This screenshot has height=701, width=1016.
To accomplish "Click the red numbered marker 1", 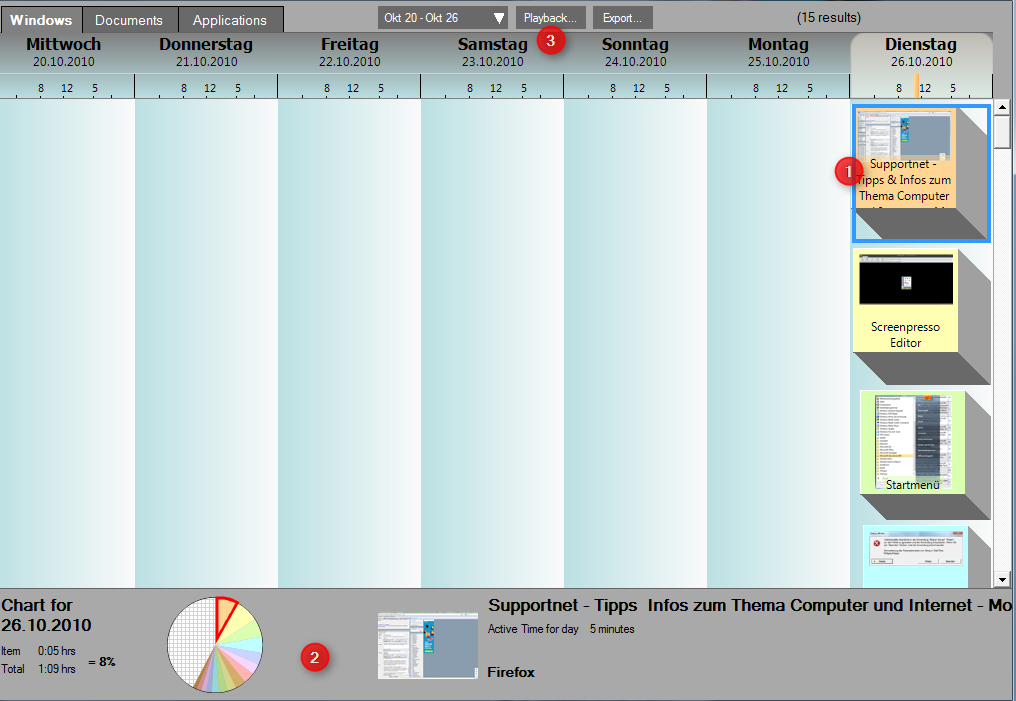I will [x=848, y=171].
